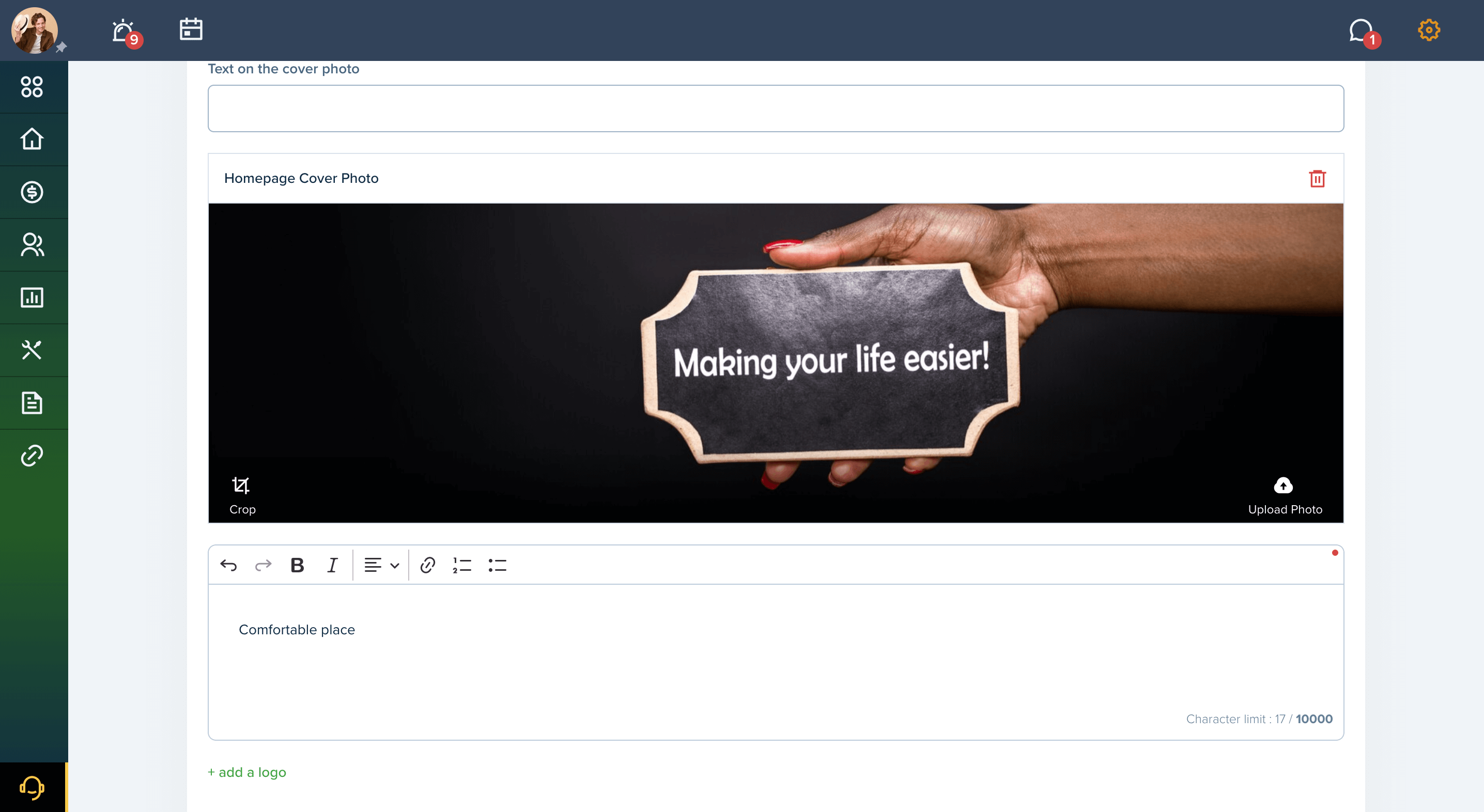
Task: Open the orange settings gear
Action: click(x=1429, y=30)
